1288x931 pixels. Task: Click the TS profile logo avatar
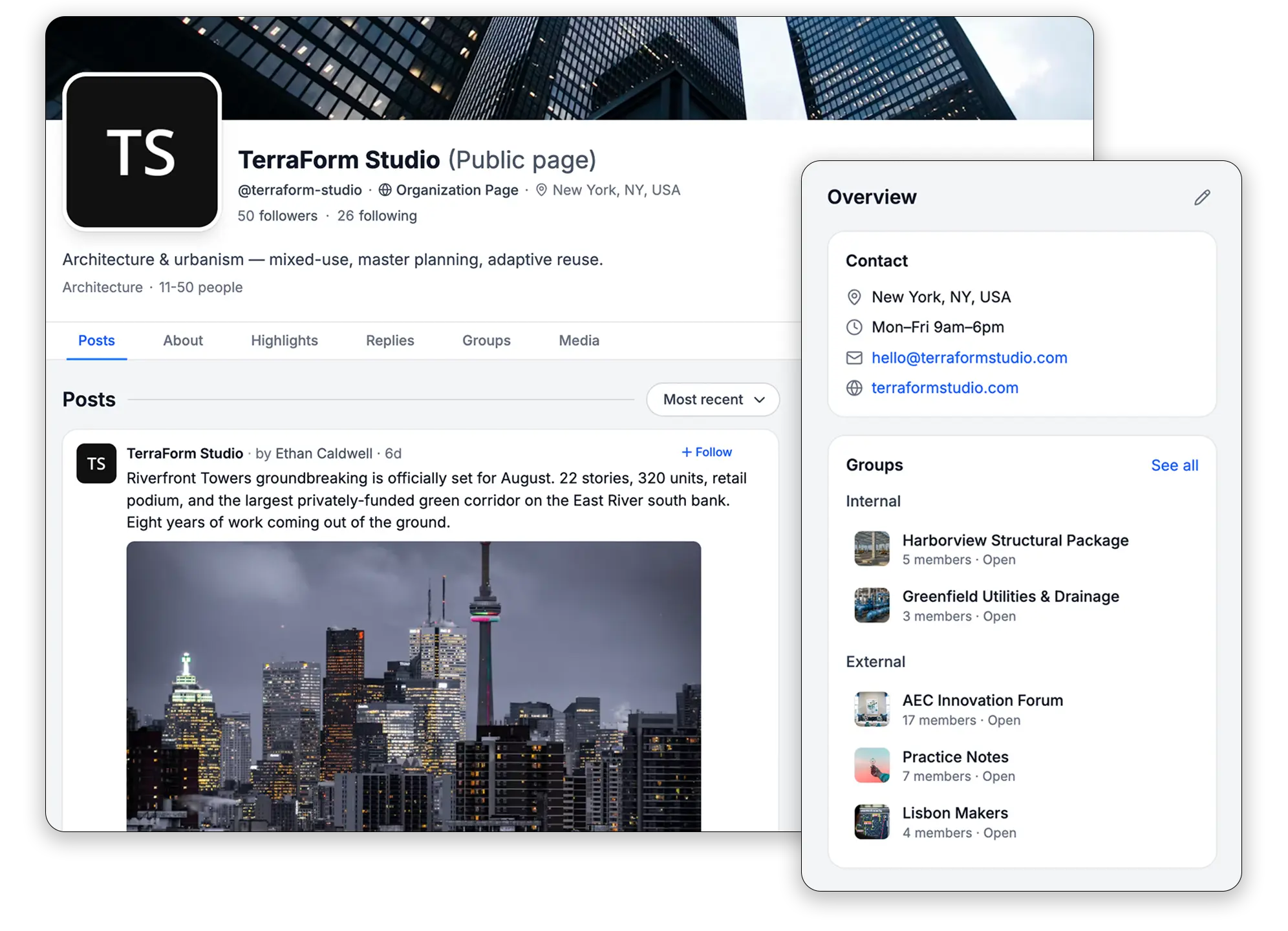(142, 151)
